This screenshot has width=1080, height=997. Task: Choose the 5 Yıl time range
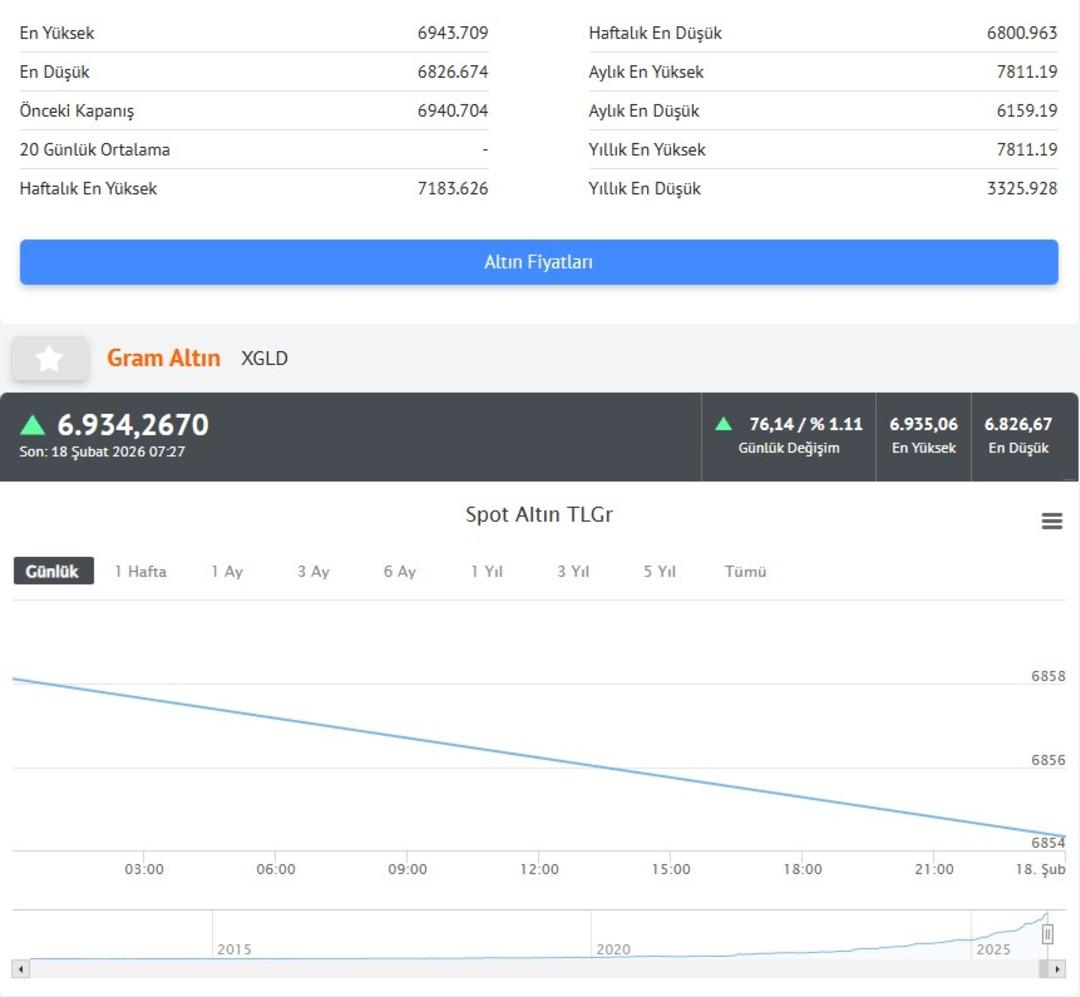coord(660,572)
